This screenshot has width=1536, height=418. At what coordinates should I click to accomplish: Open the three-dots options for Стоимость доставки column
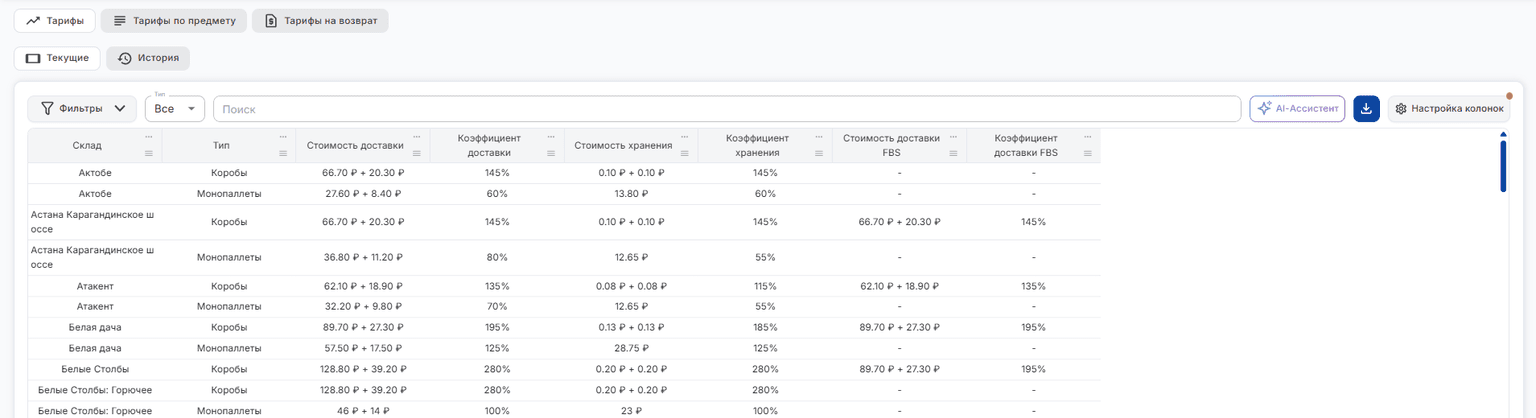click(x=417, y=135)
